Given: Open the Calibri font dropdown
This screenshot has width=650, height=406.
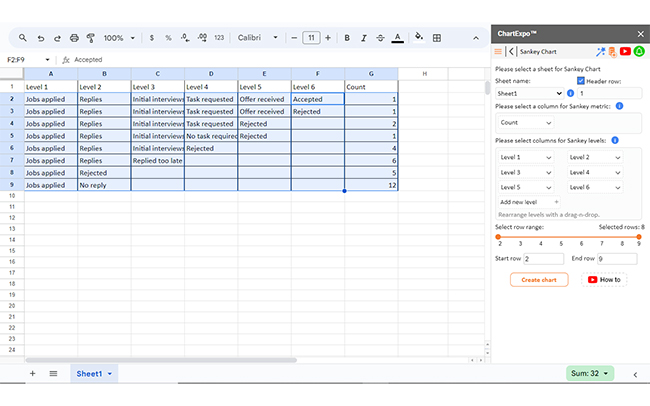Looking at the screenshot, I should pyautogui.click(x=257, y=38).
